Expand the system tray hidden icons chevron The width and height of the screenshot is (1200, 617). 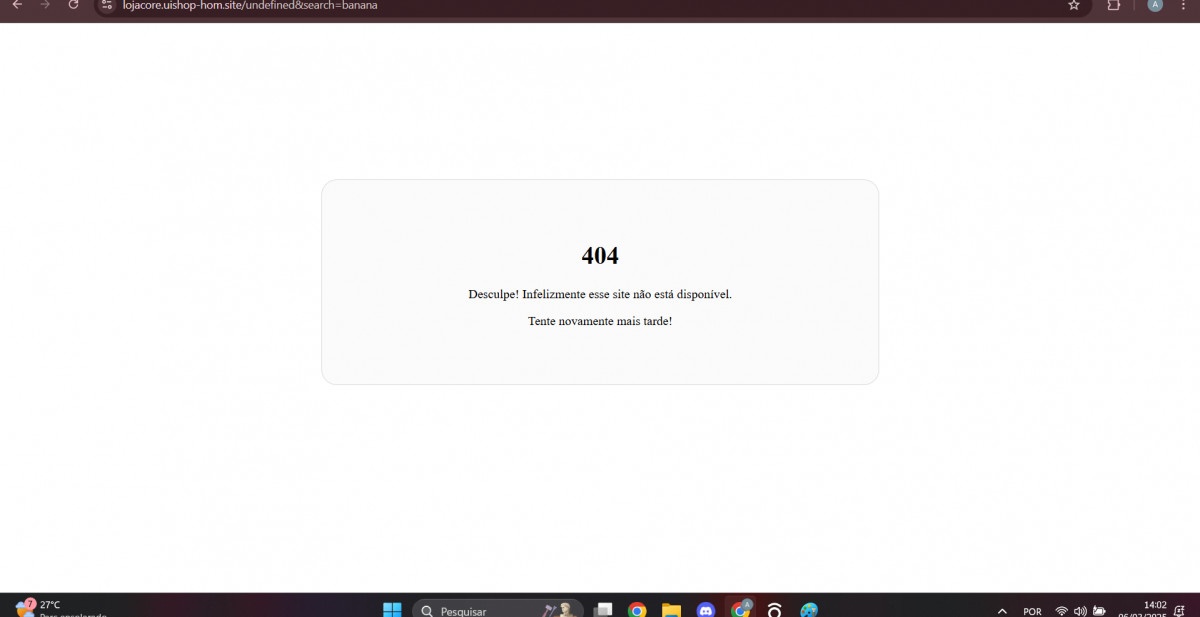click(x=1002, y=611)
